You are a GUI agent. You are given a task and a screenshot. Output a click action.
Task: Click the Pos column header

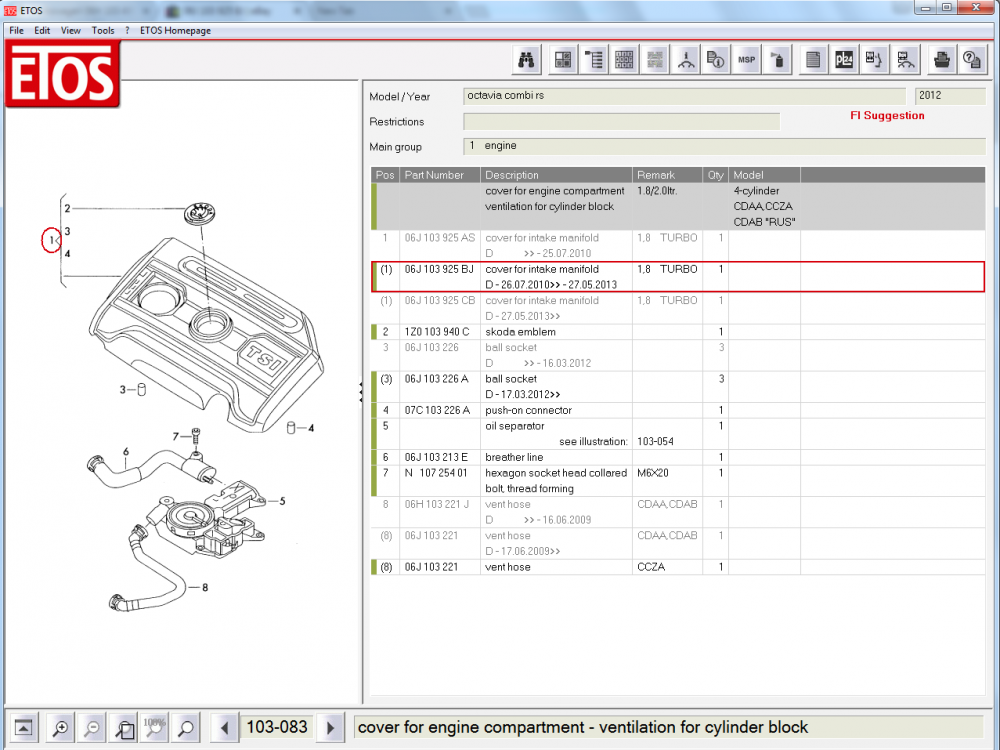pos(385,175)
